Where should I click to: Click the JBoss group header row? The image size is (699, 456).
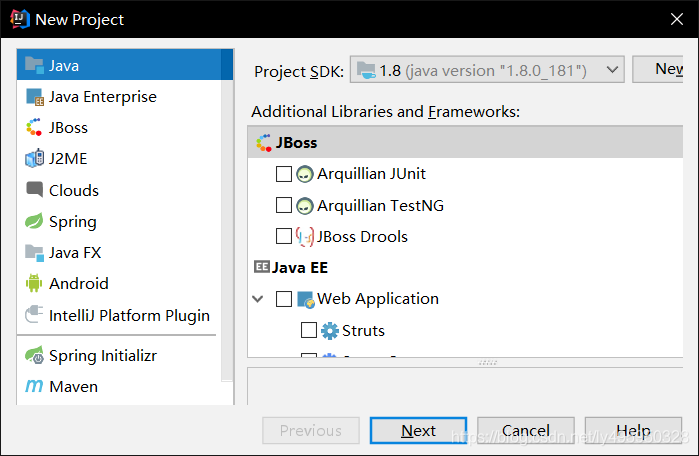coord(465,142)
